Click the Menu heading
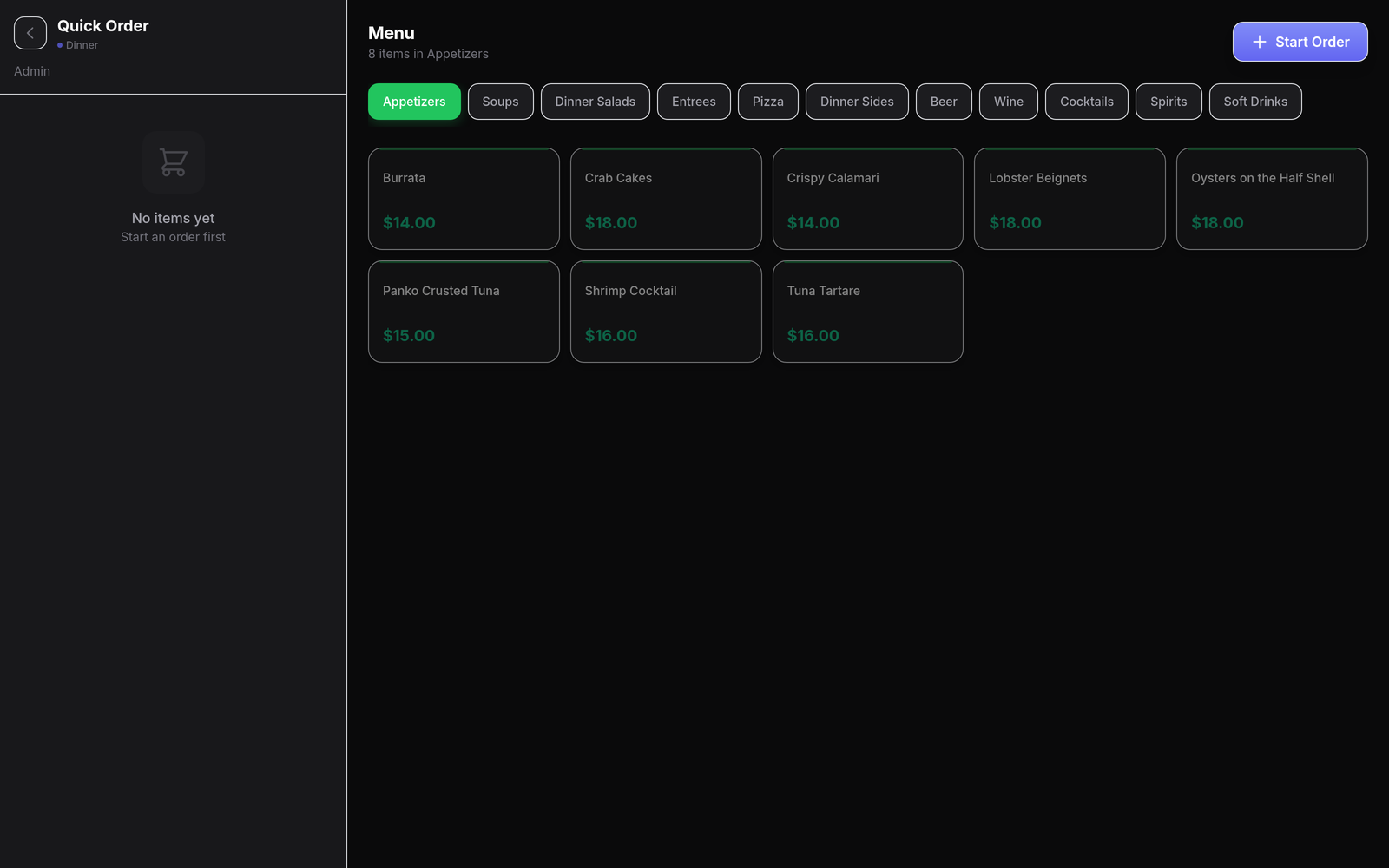 click(392, 33)
